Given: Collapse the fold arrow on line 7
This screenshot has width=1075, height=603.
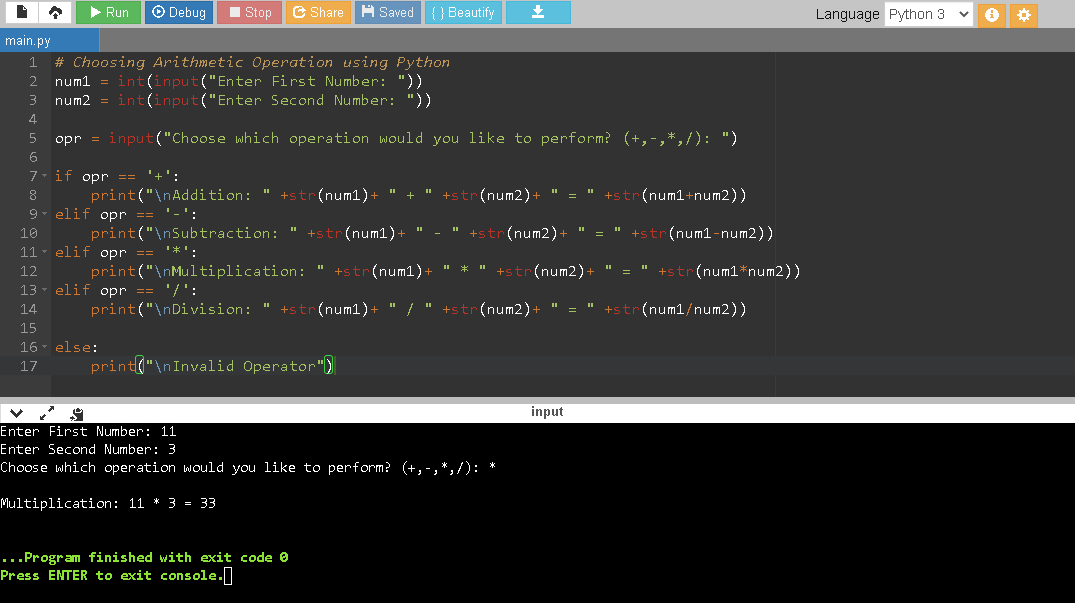Looking at the screenshot, I should click(x=45, y=176).
